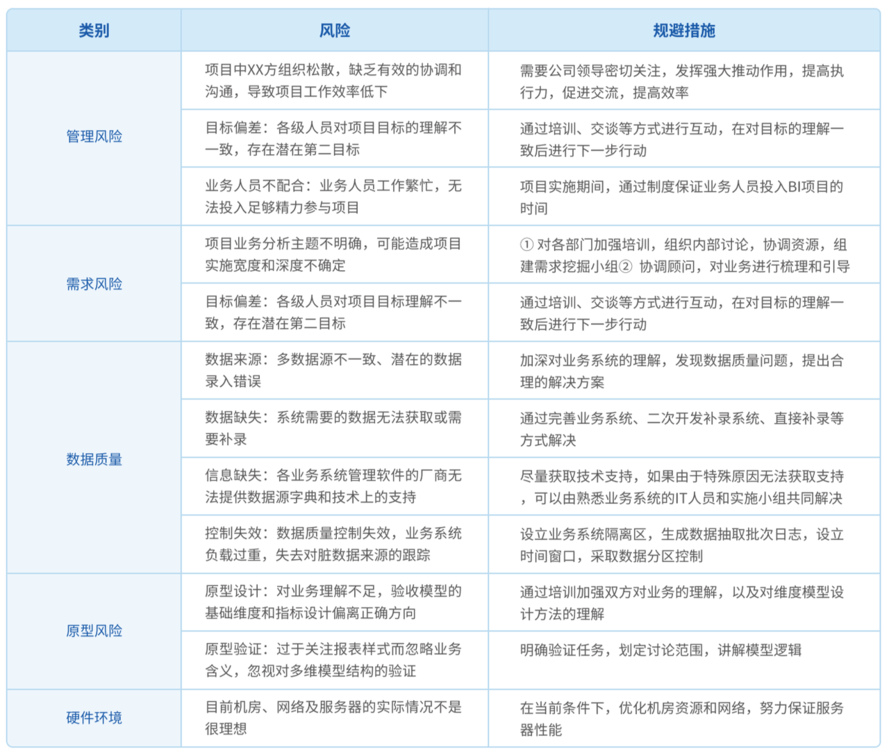Click the 业务人员不配合 risk cell
Image resolution: width=889 pixels, height=755 pixels.
(335, 196)
